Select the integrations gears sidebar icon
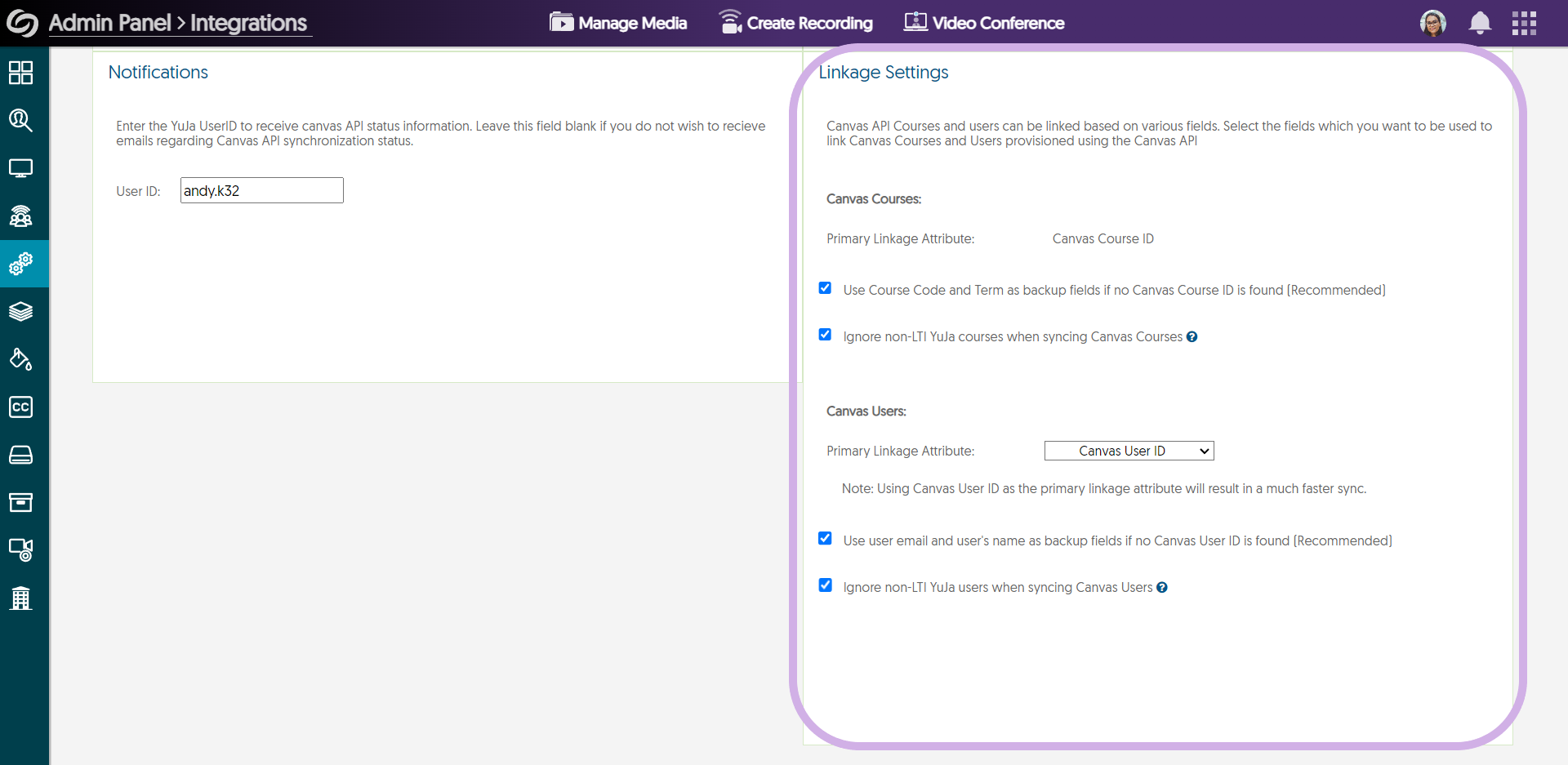 pos(20,264)
